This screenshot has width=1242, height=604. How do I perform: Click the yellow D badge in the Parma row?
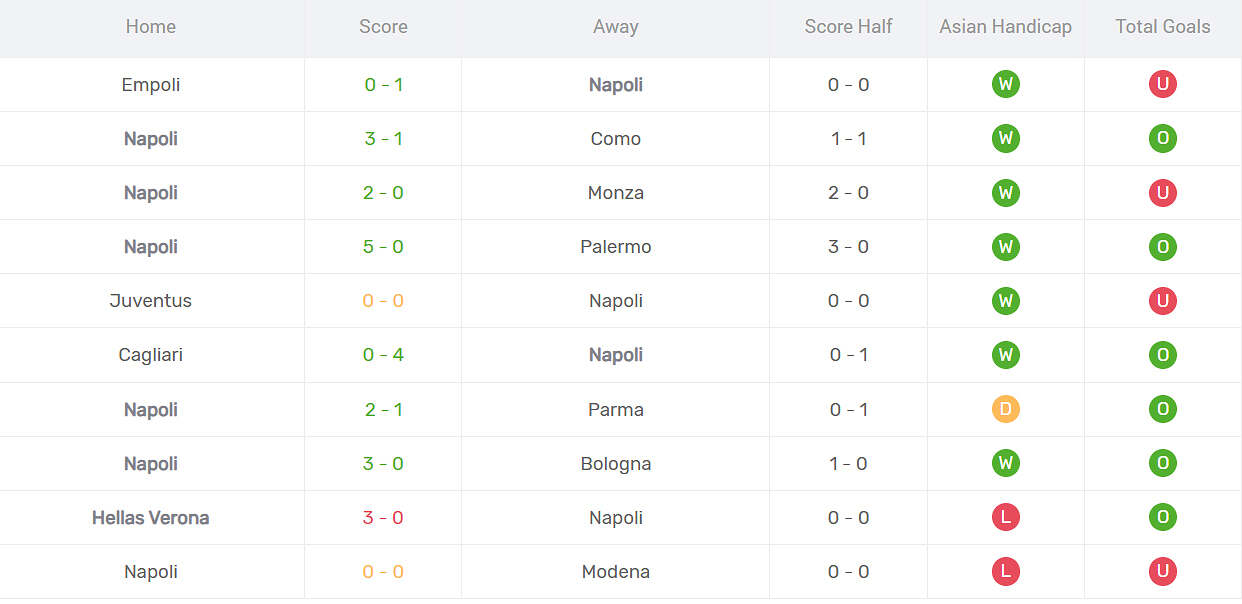click(x=1005, y=409)
